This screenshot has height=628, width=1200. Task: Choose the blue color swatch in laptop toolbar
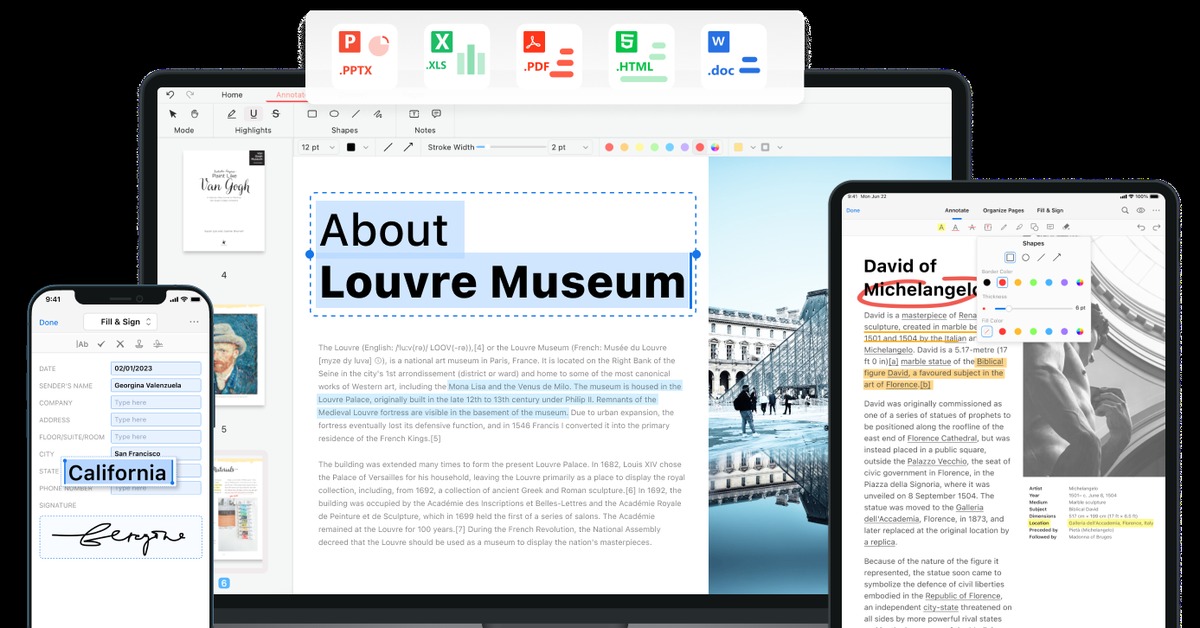point(669,147)
